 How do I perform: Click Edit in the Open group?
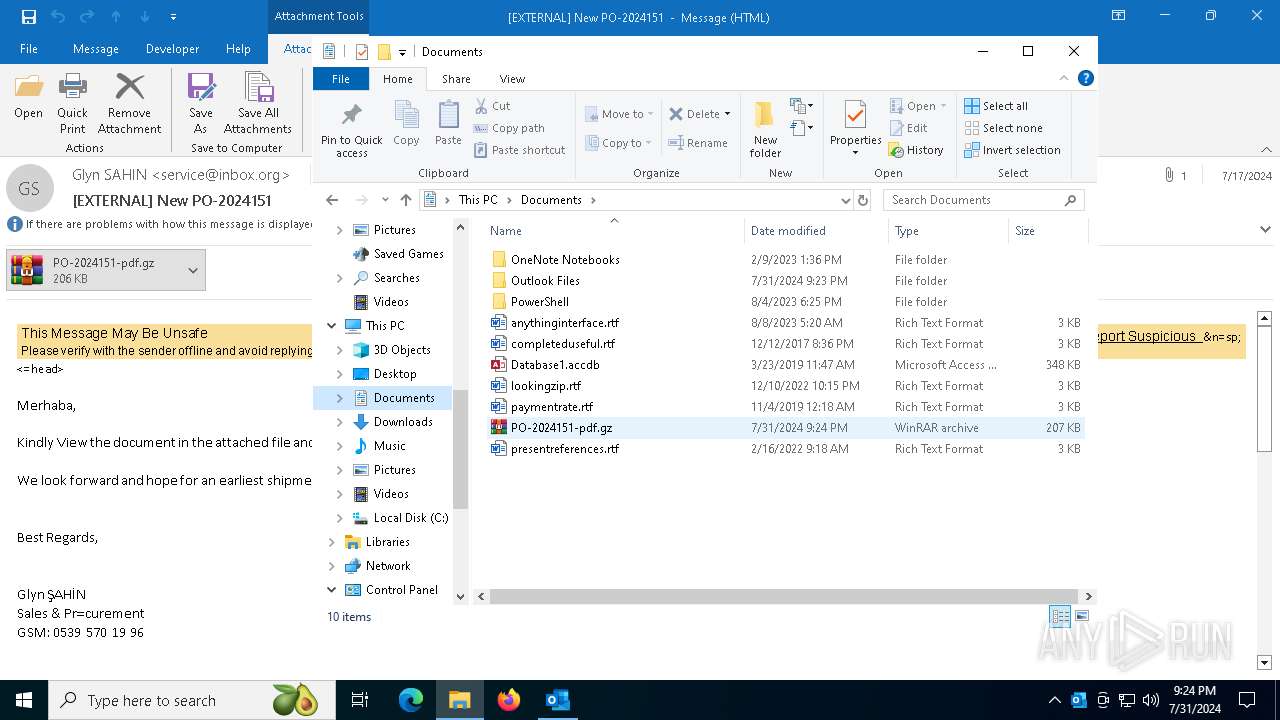[x=908, y=128]
